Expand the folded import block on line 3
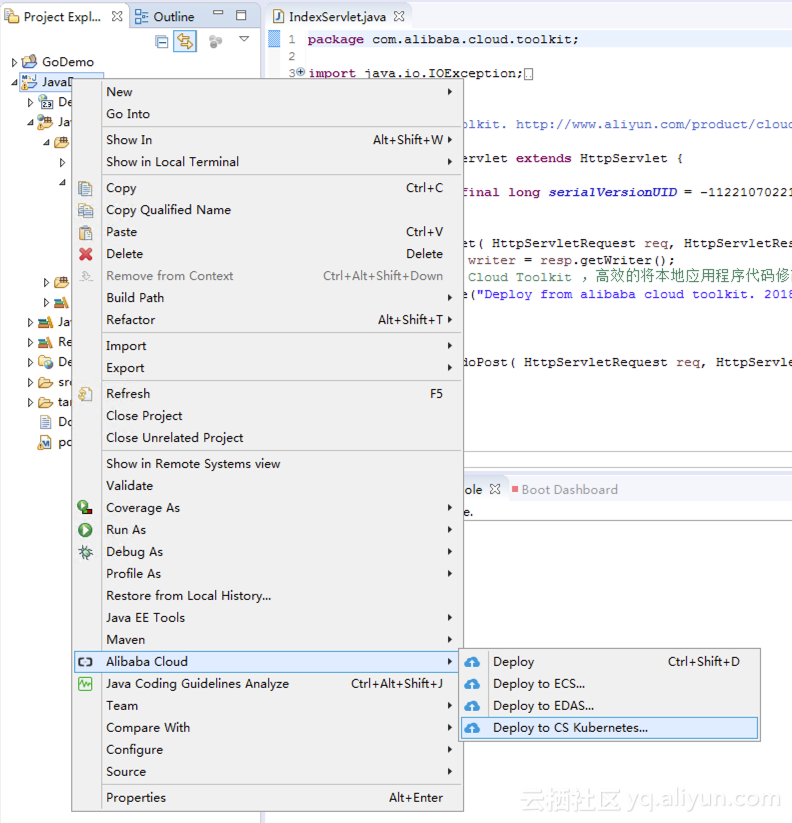 [x=301, y=72]
